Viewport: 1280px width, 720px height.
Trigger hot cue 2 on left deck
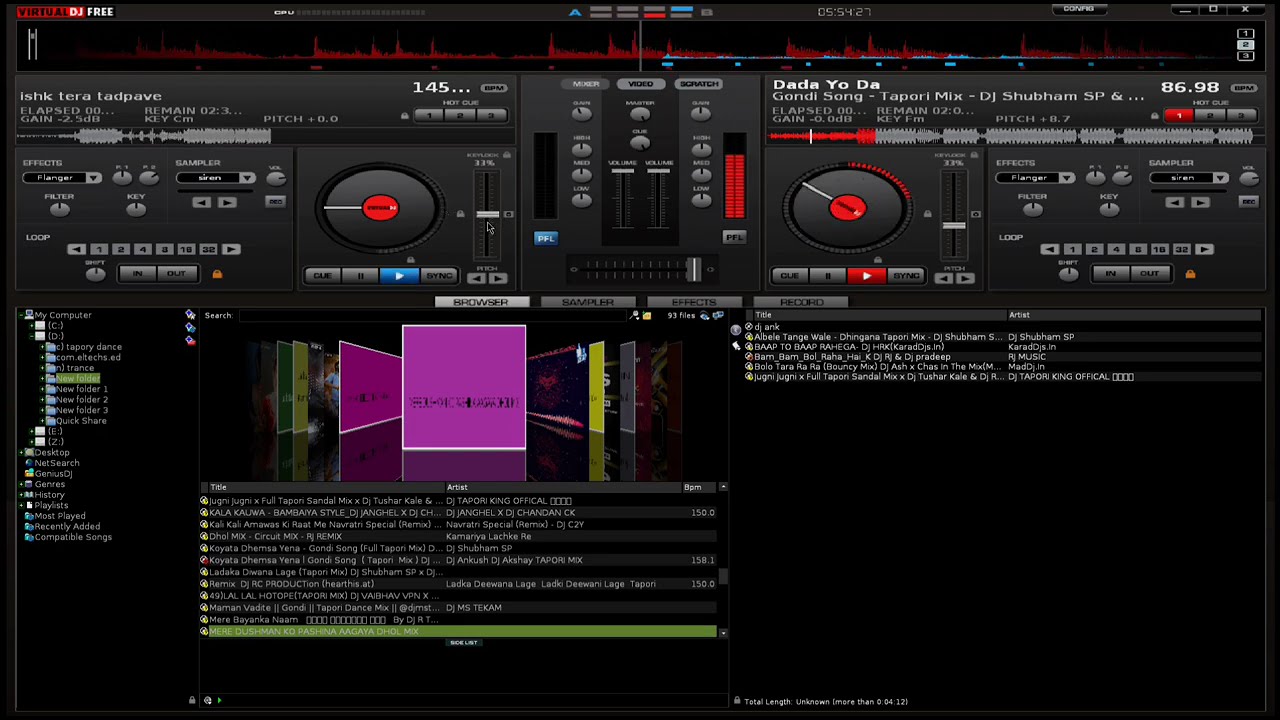[460, 116]
